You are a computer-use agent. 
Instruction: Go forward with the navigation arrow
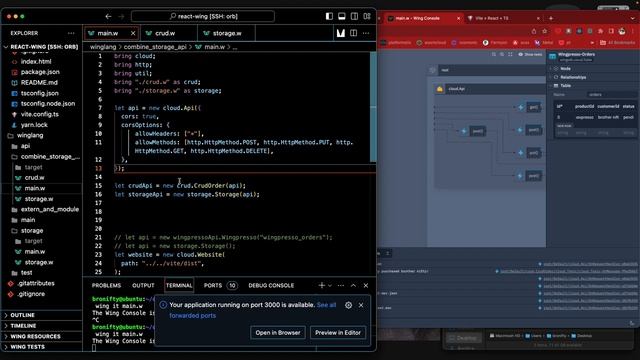click(x=121, y=16)
